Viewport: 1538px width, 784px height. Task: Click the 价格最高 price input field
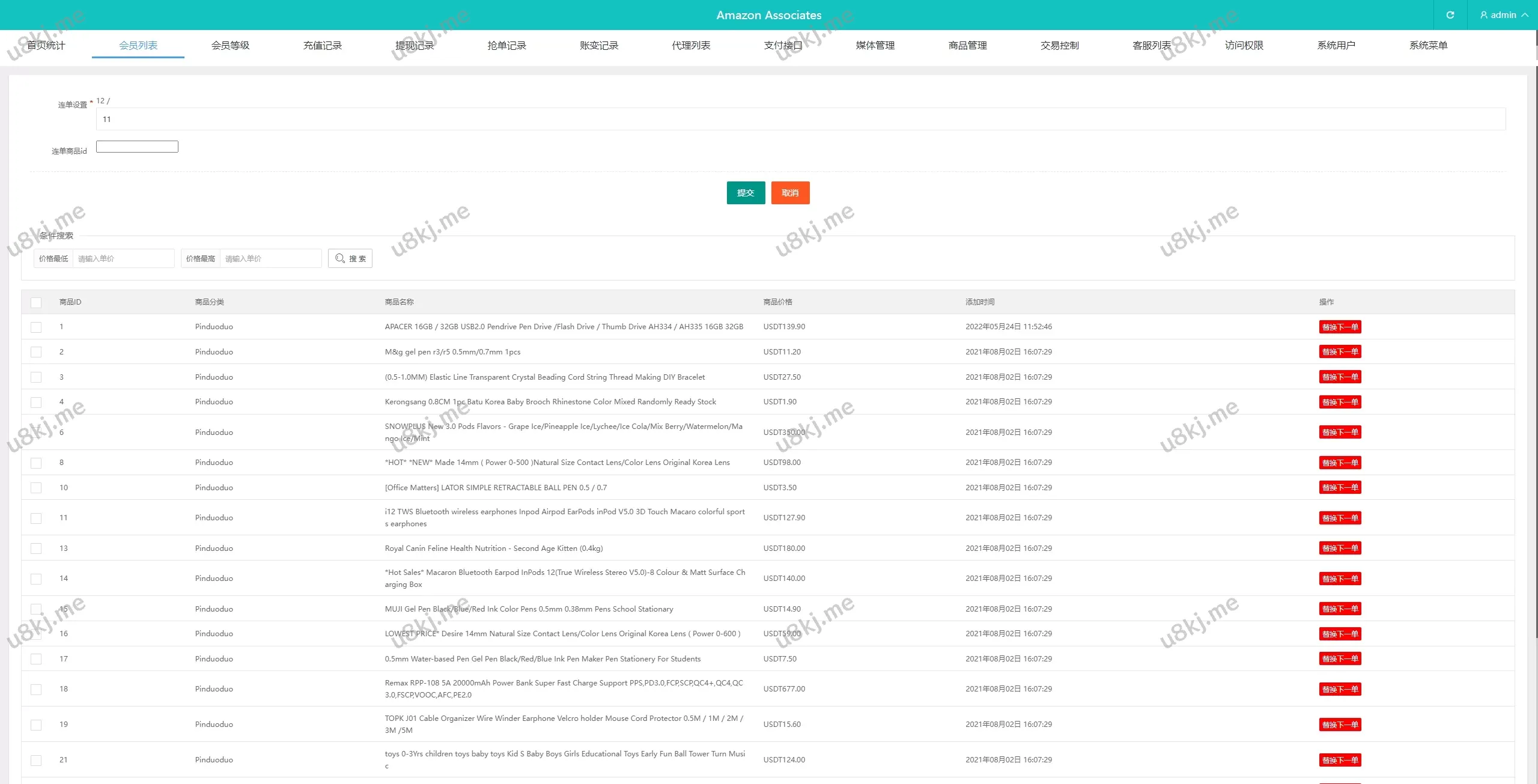tap(270, 258)
